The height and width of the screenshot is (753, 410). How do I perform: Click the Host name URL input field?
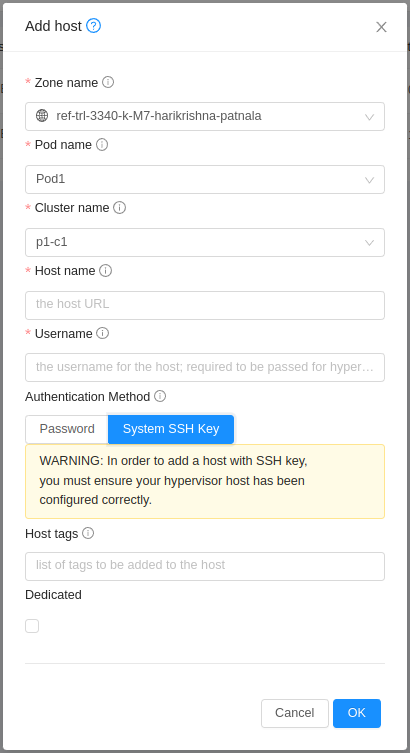pos(205,305)
